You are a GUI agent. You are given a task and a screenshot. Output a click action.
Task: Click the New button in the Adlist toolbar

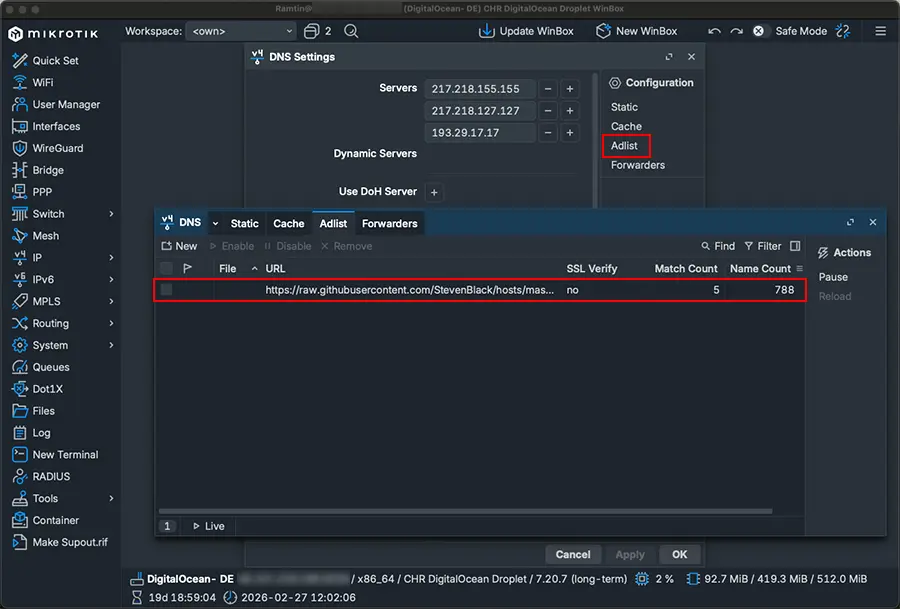coord(179,245)
